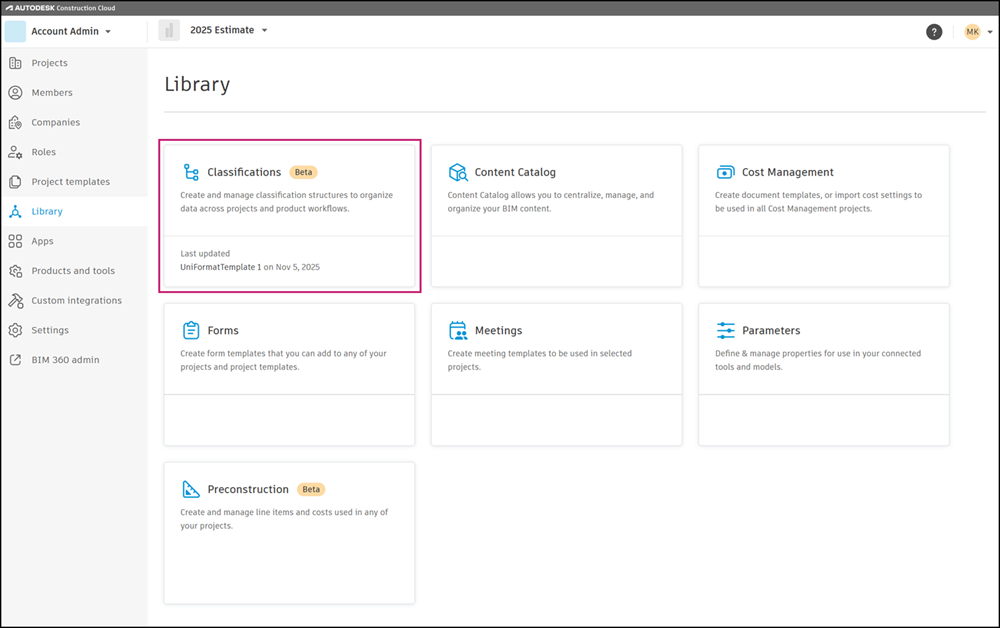1000x628 pixels.
Task: Click the Classifications tree icon
Action: coord(191,172)
